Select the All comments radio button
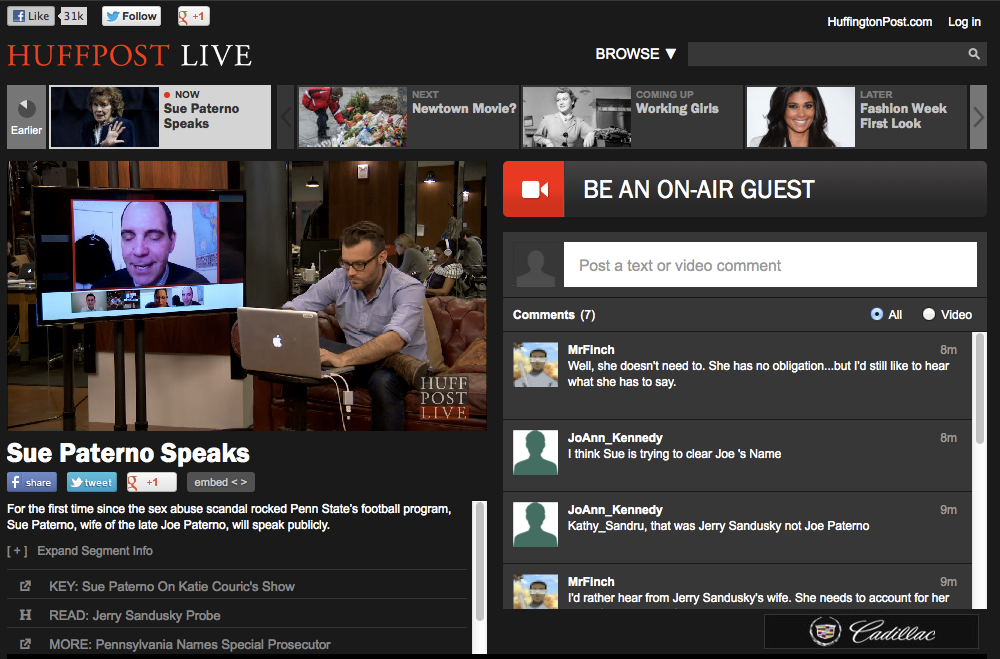Viewport: 1000px width, 659px height. tap(877, 314)
